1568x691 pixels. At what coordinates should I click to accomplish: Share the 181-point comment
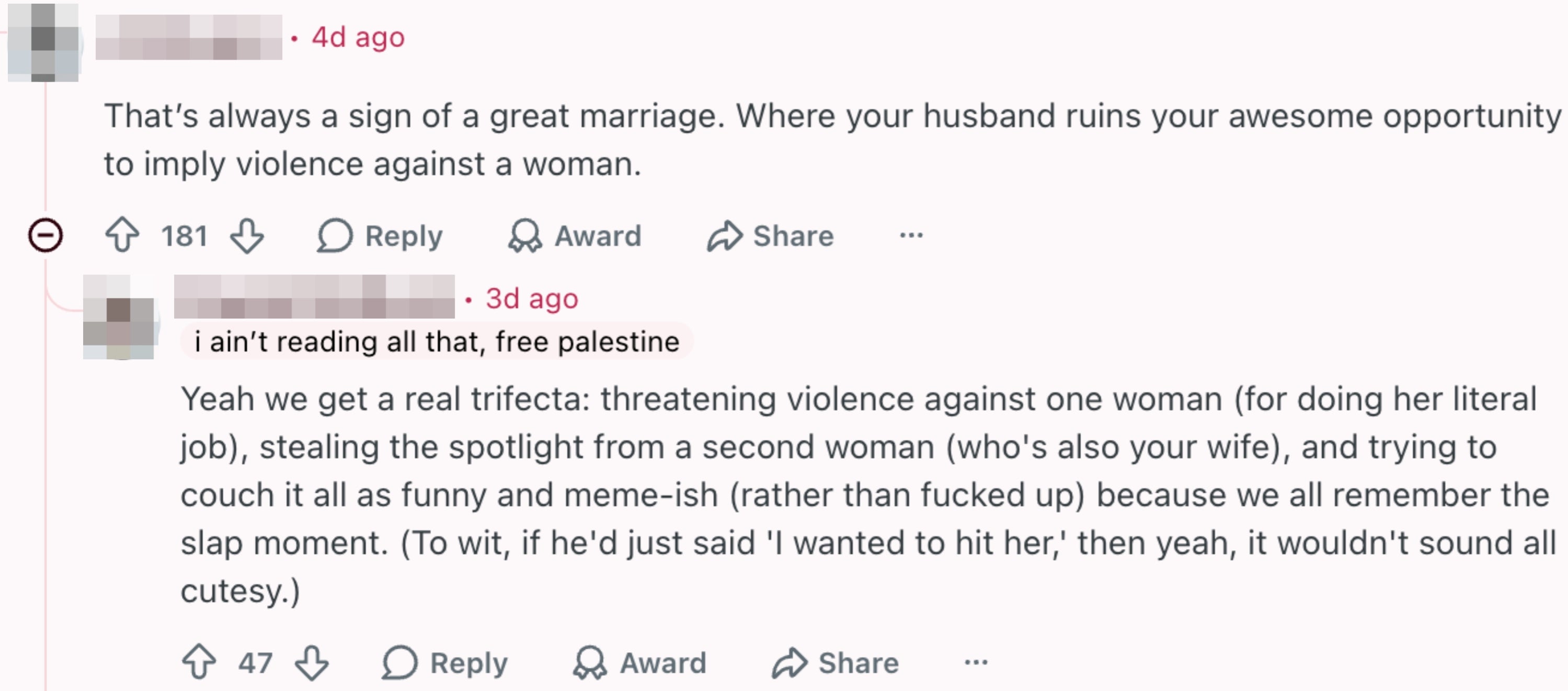pyautogui.click(x=771, y=235)
